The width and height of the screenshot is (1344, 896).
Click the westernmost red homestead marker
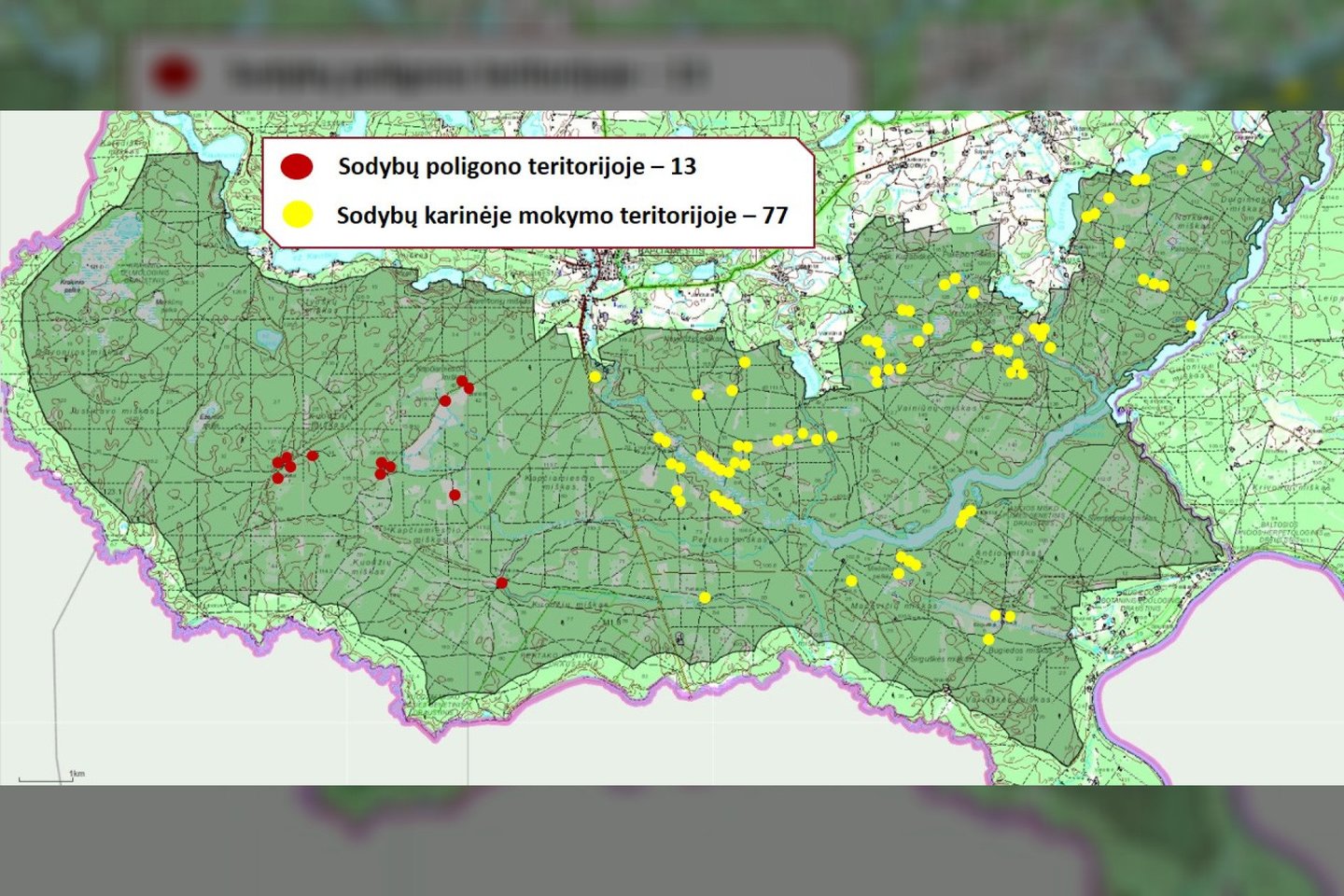(x=277, y=479)
